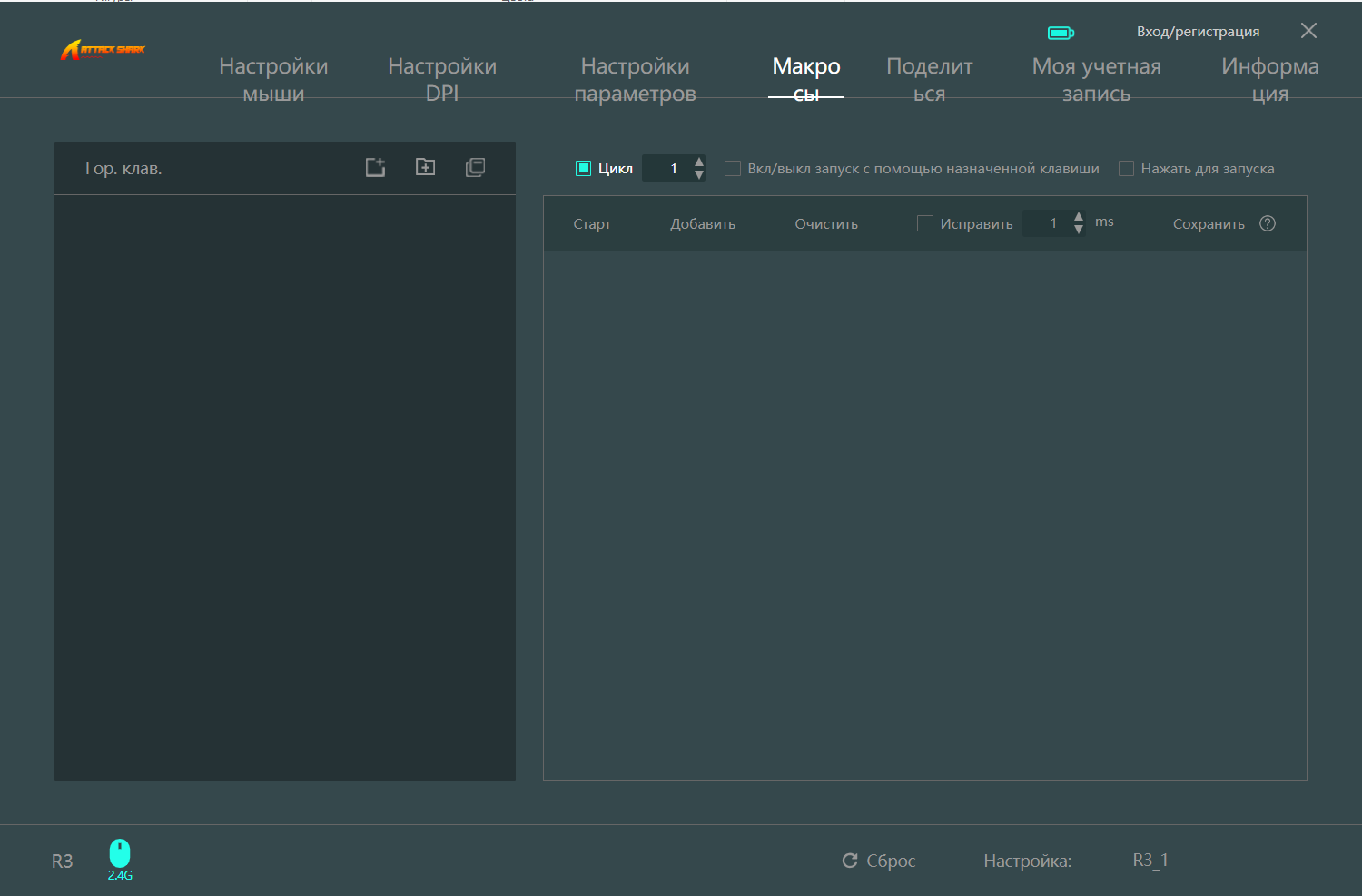Switch to Настройки мыши tab
The width and height of the screenshot is (1362, 896).
pos(273,79)
